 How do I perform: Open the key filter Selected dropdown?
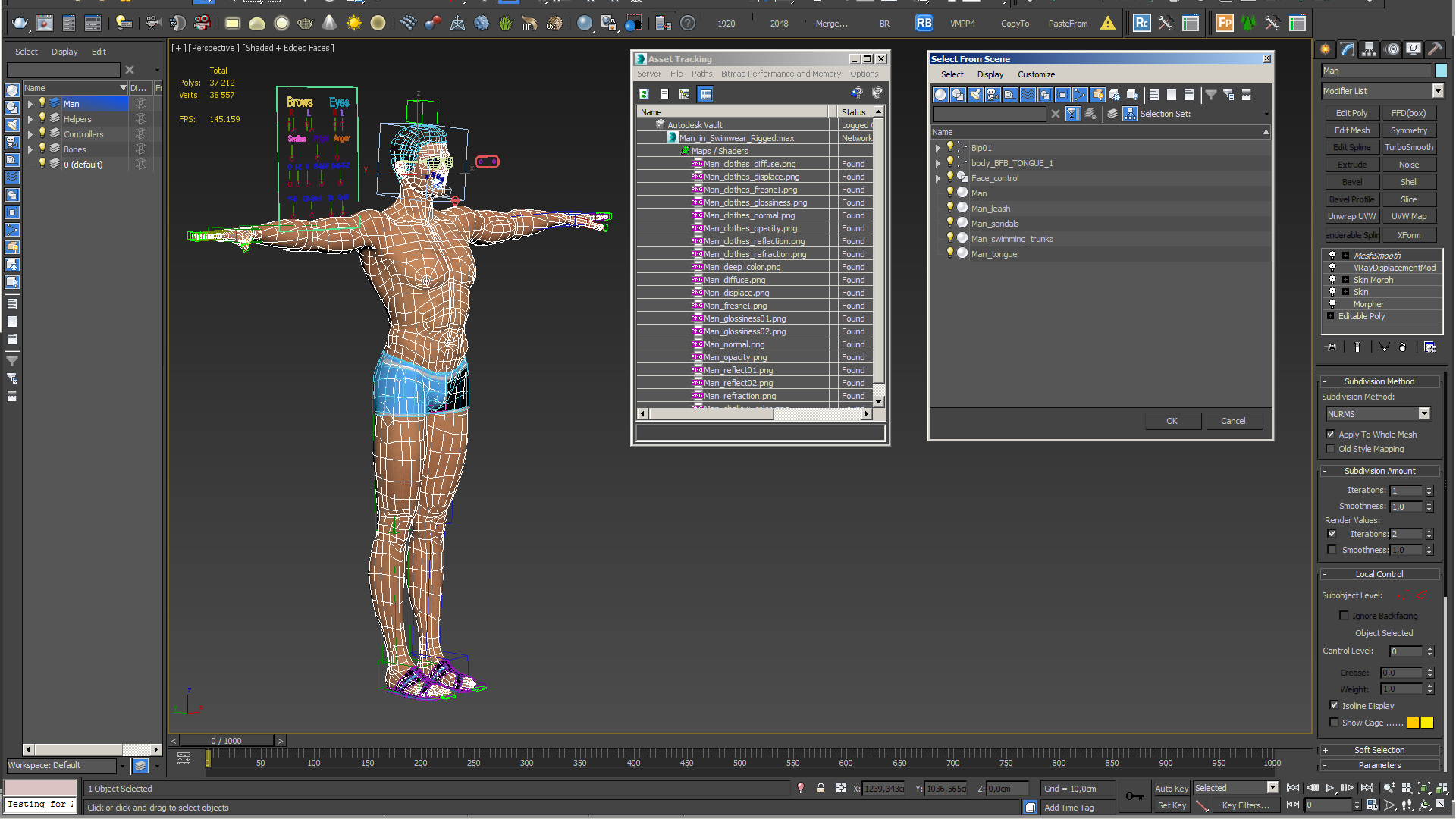tap(1272, 788)
